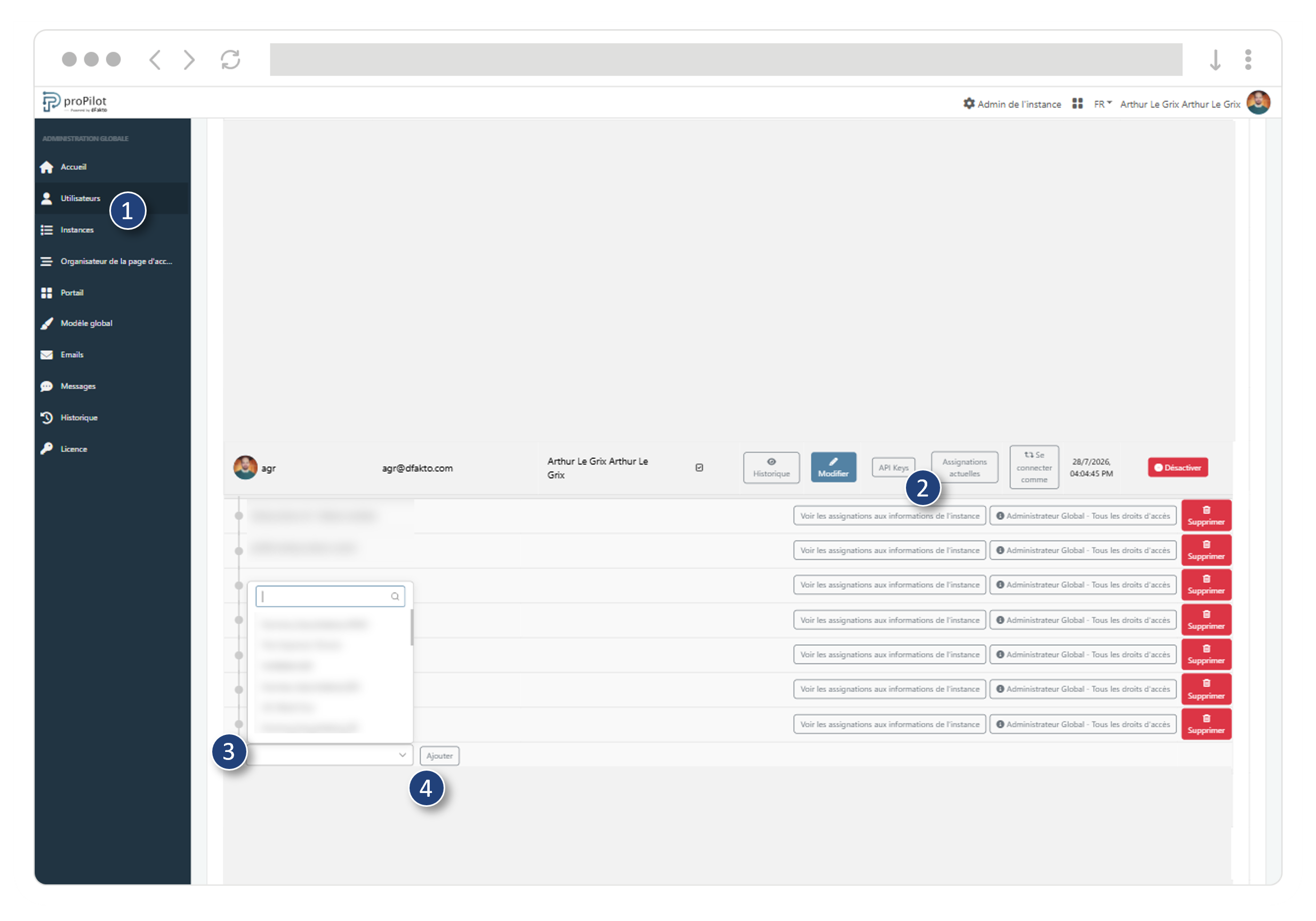Open Accueil in the sidebar
Screen dimensions: 1316x921
pos(73,167)
